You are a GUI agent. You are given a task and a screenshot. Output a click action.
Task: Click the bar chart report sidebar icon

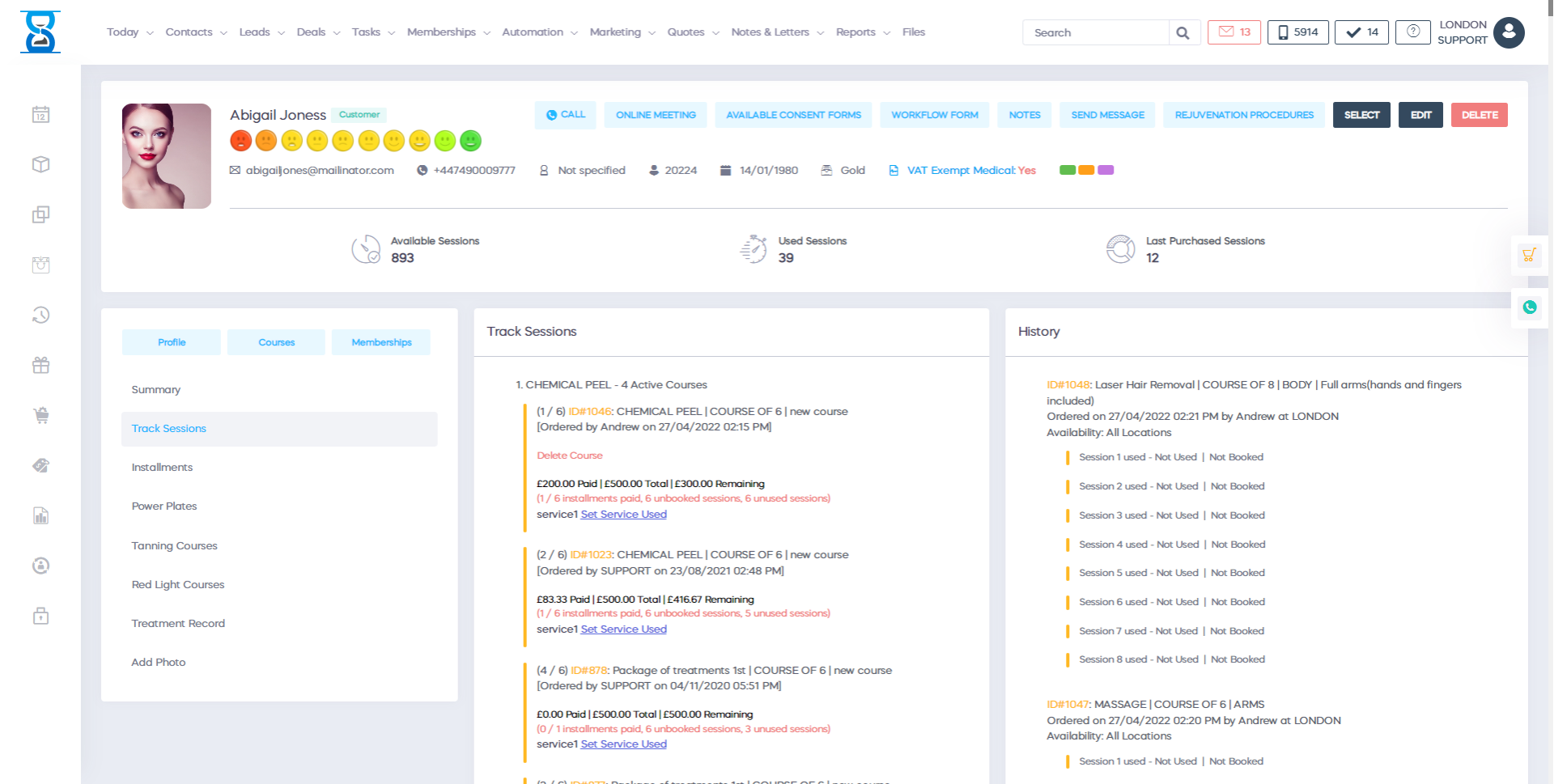click(40, 516)
